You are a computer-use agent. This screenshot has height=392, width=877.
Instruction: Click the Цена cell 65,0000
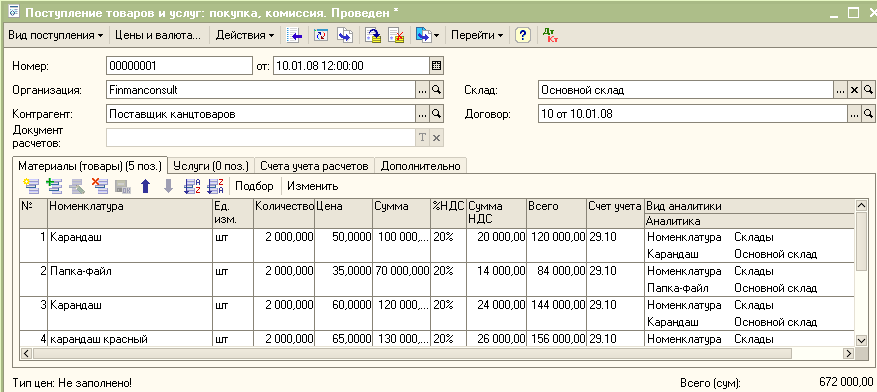(343, 339)
